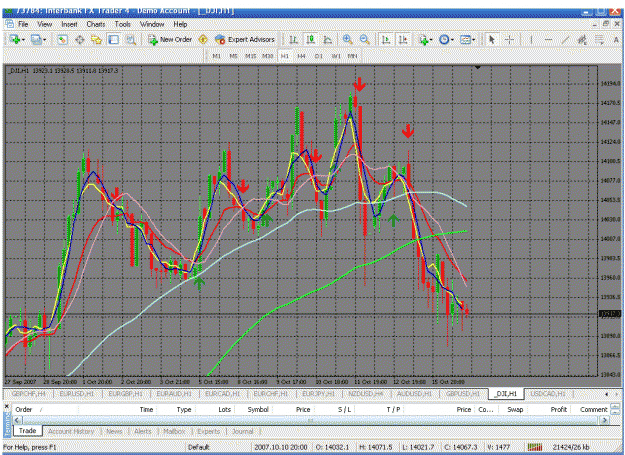The width and height of the screenshot is (625, 455).
Task: Expand the Templates dropdown arrow
Action: pyautogui.click(x=474, y=40)
